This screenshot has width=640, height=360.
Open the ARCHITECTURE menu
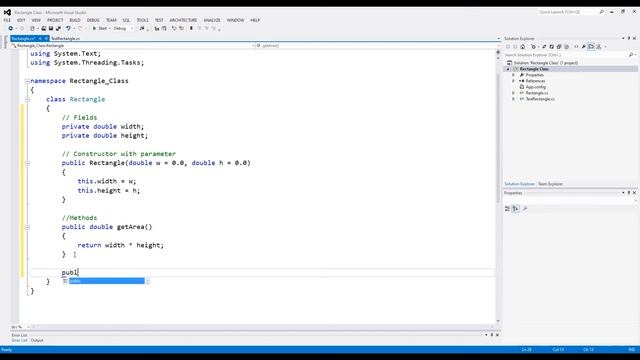tap(183, 20)
